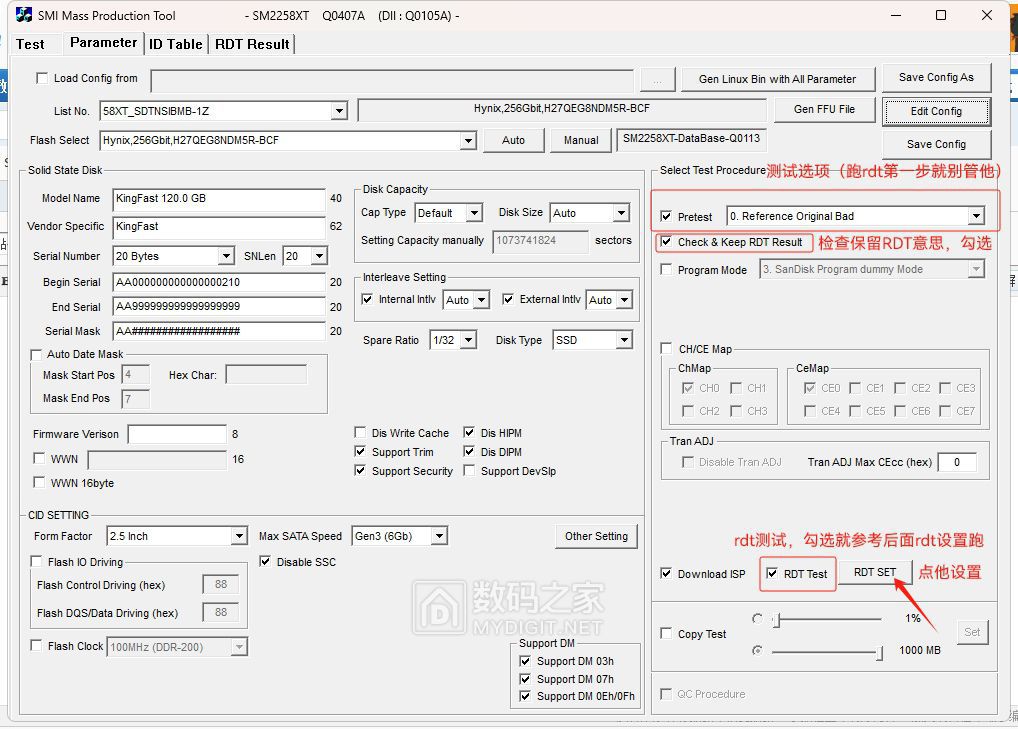The width and height of the screenshot is (1018, 729).
Task: Click the Edit Config button
Action: (936, 111)
